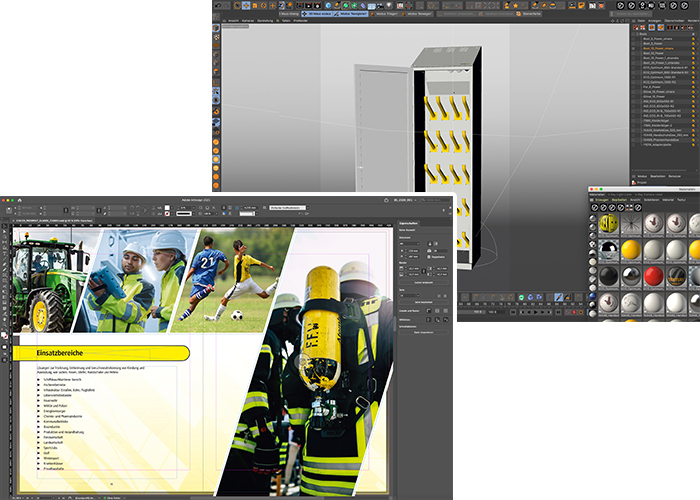
Task: Select the Eigenschaften panel tab in InDesign
Action: [x=408, y=223]
